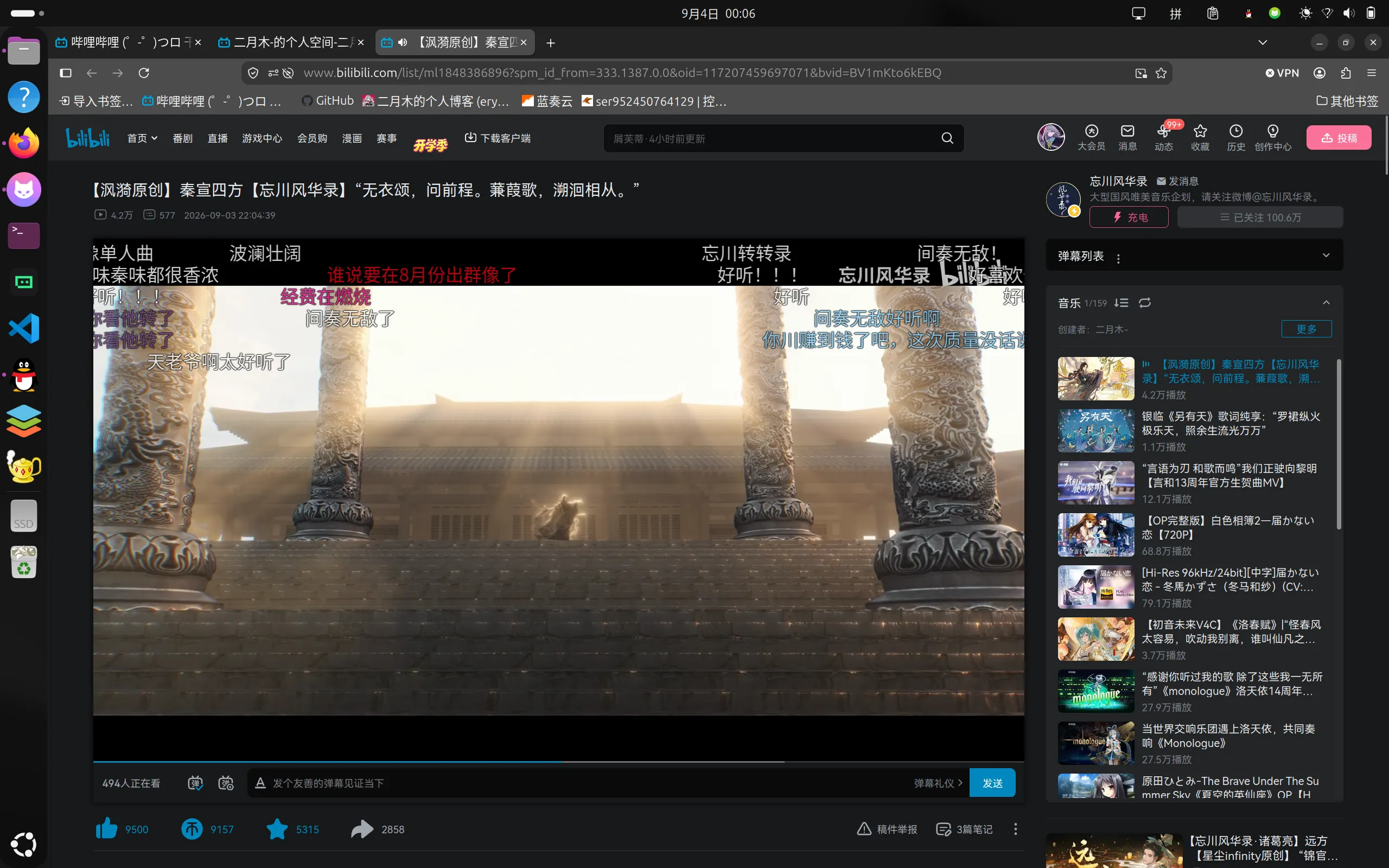Open 弹幕列表 options three-dot menu
This screenshot has height=868, width=1389.
click(1118, 258)
